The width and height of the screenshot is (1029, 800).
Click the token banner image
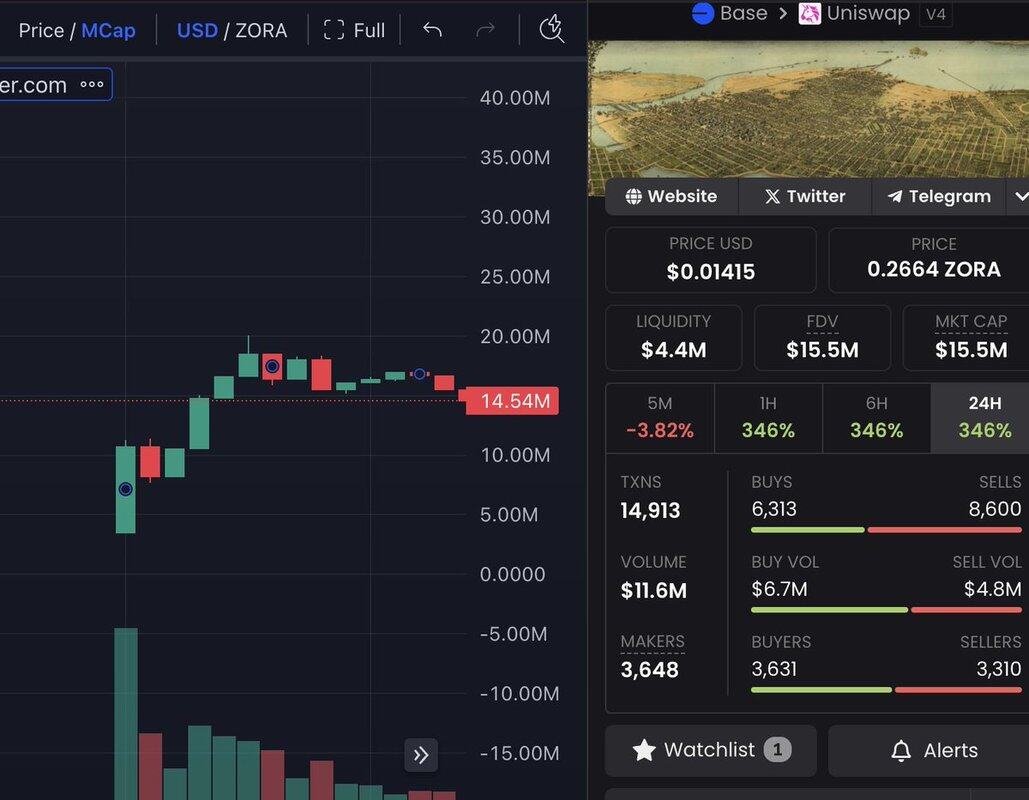[808, 109]
